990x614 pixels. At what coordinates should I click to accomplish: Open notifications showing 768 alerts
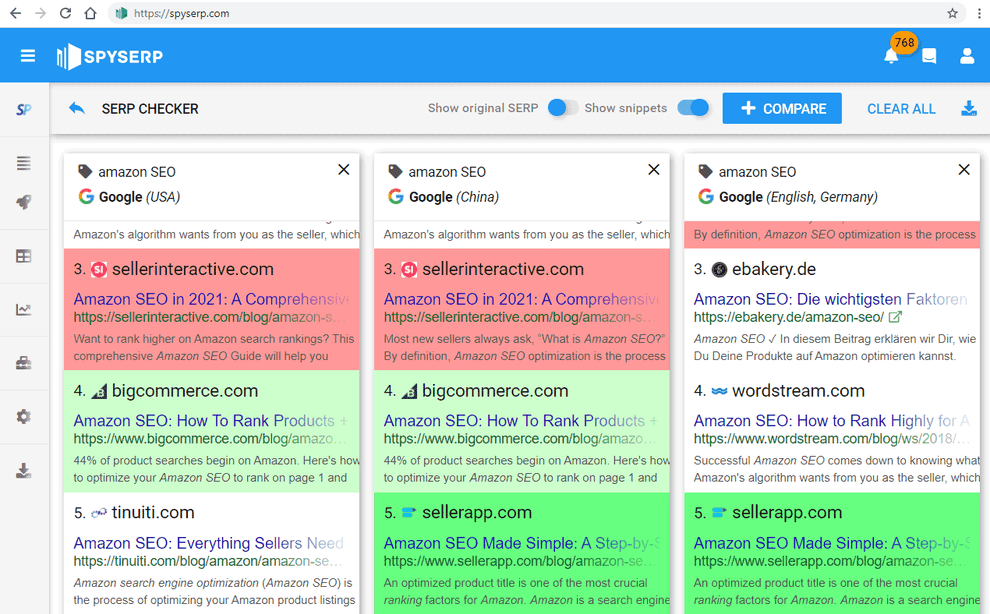click(890, 56)
